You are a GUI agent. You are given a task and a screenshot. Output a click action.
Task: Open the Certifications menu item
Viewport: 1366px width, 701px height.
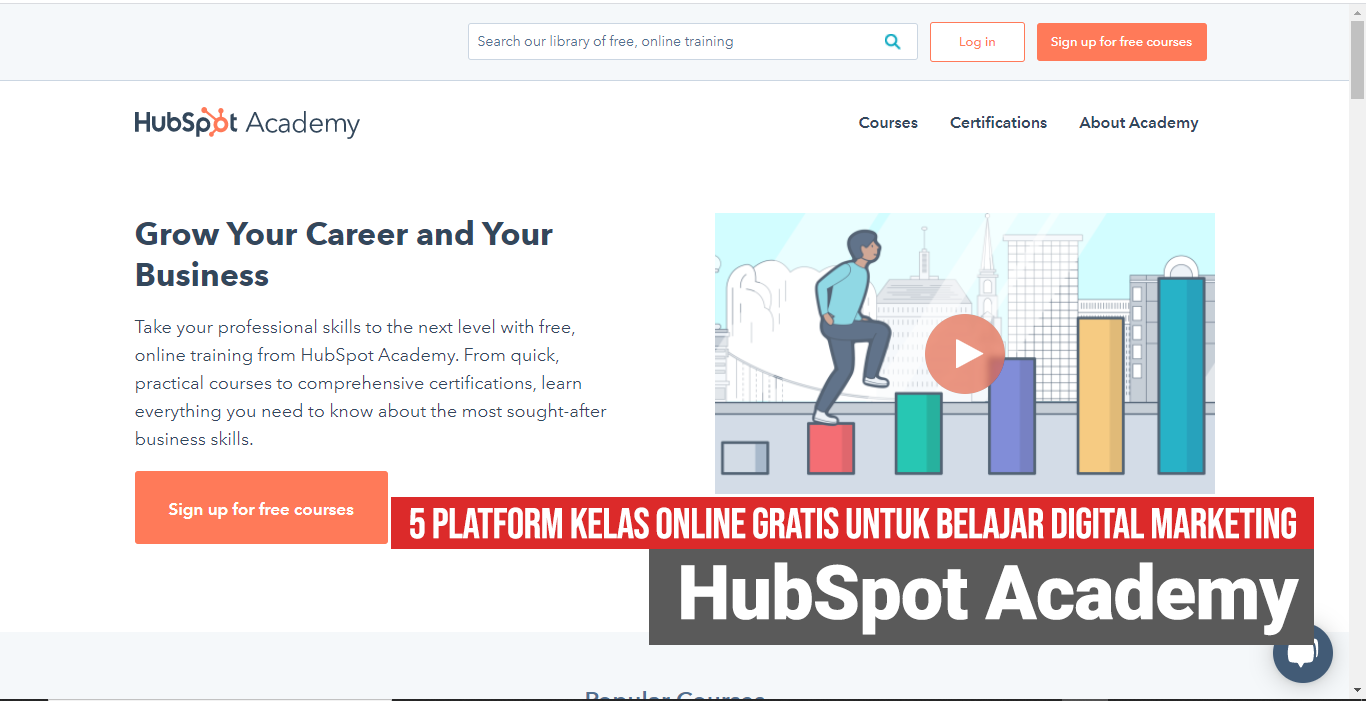pos(998,123)
